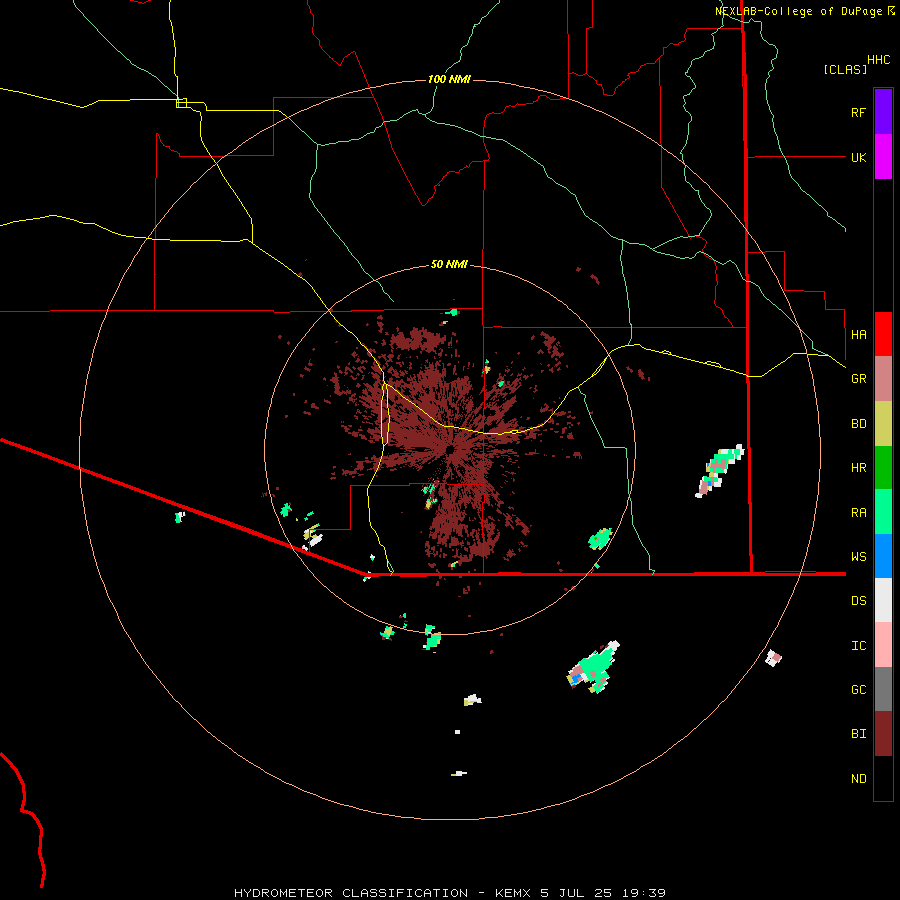Click the 'BD' legend label
This screenshot has width=900, height=900.
858,424
